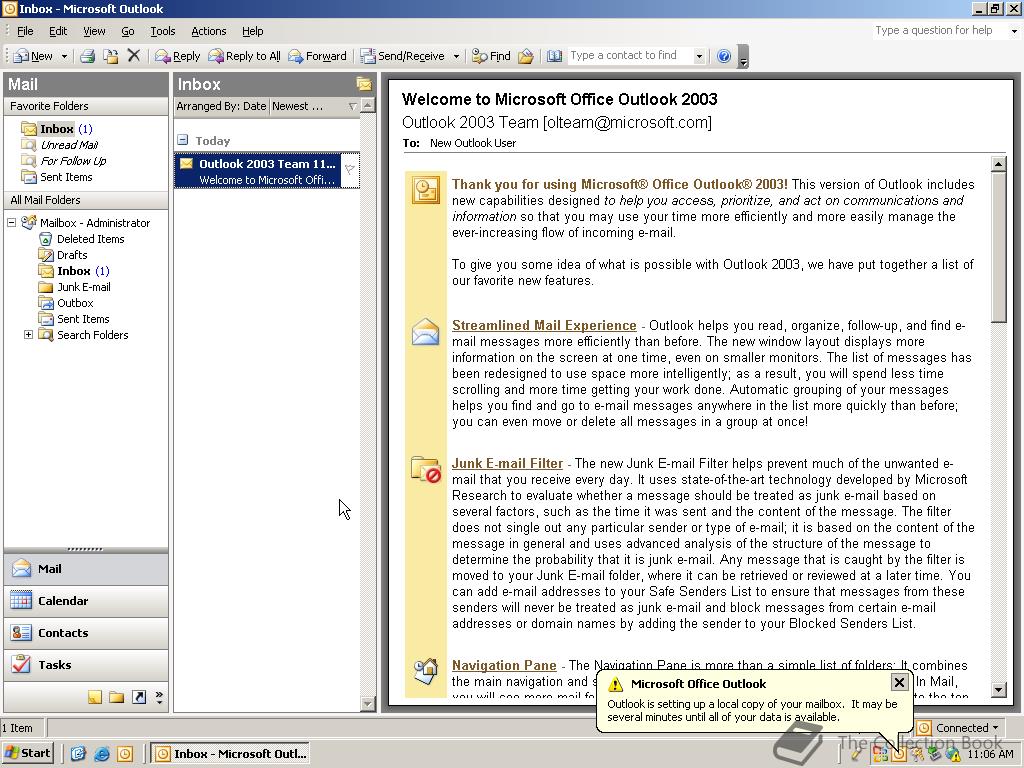The height and width of the screenshot is (768, 1024).
Task: Open the Send/Receive dropdown arrow
Action: [456, 56]
